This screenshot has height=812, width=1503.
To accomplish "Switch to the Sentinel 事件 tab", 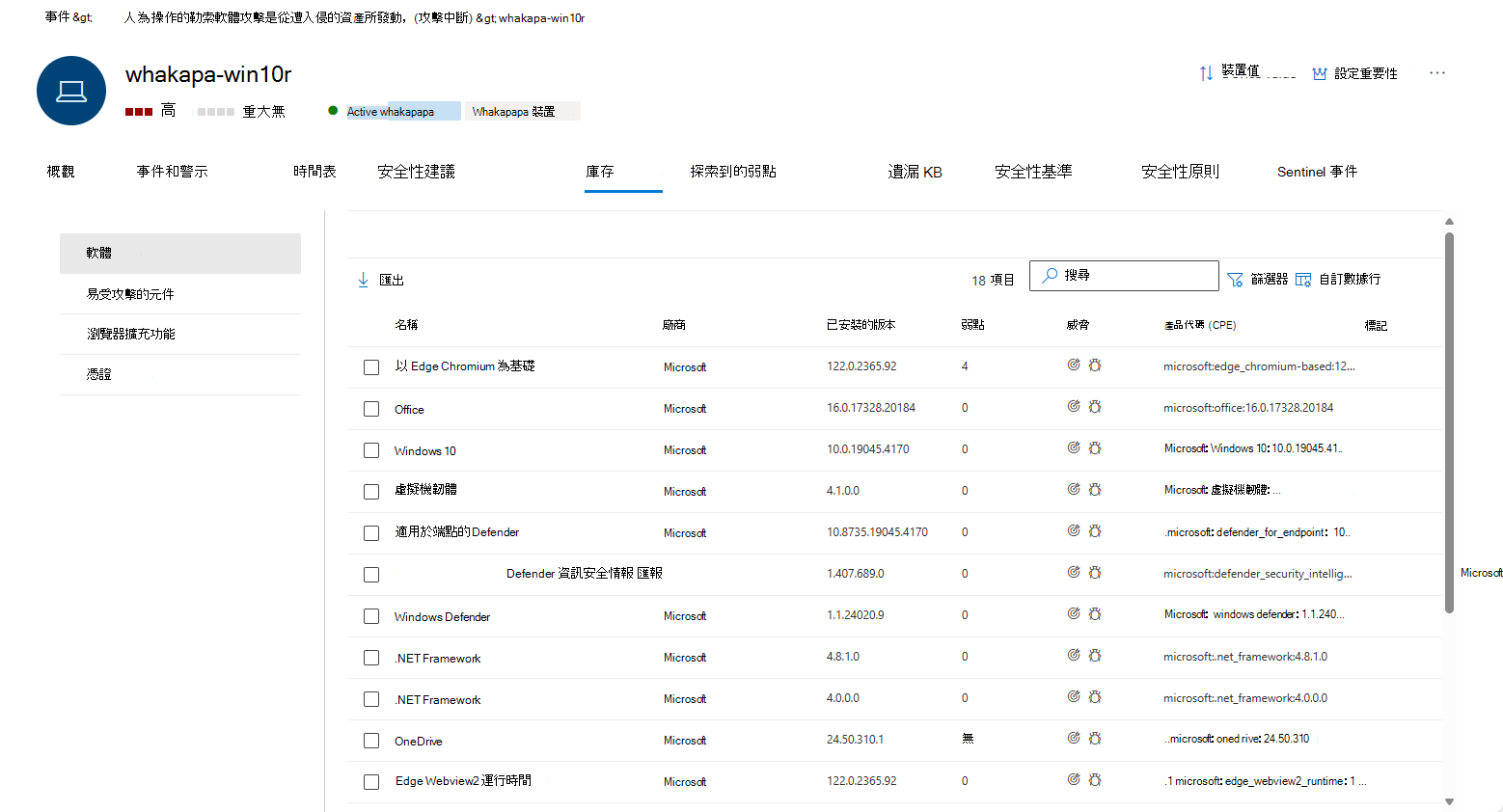I will [x=1318, y=172].
